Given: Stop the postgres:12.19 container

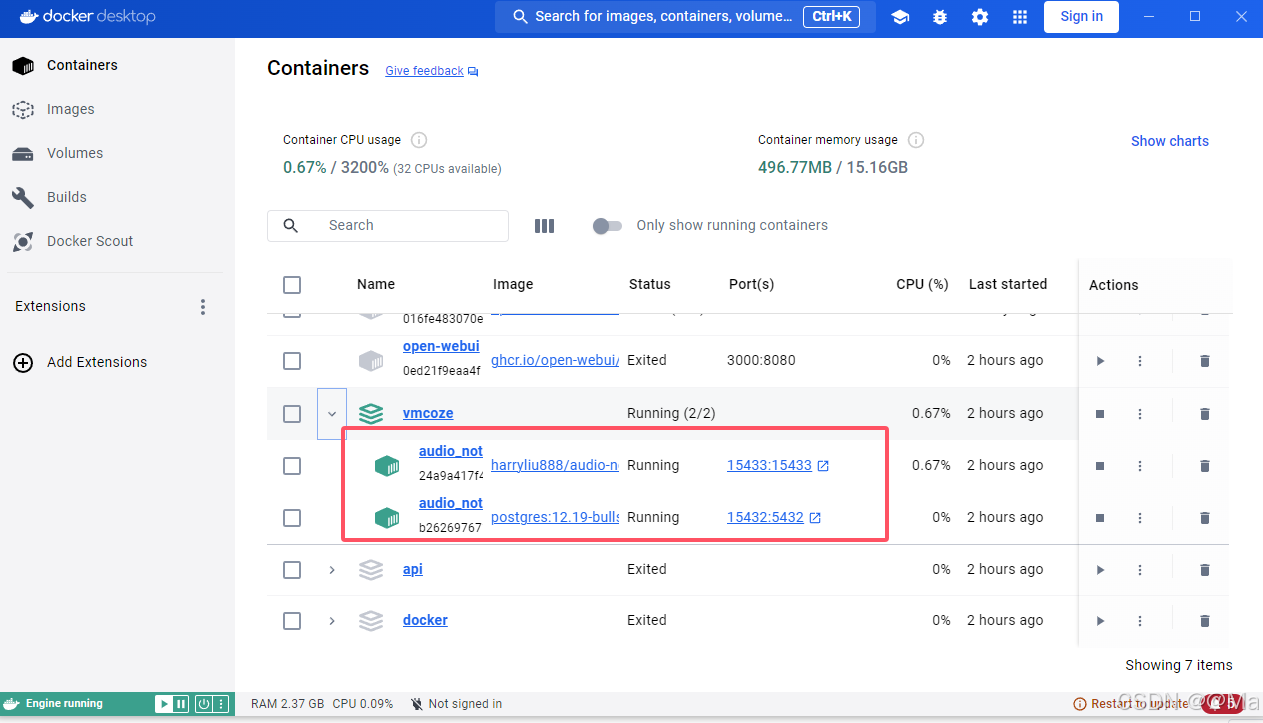Looking at the screenshot, I should pyautogui.click(x=1100, y=518).
